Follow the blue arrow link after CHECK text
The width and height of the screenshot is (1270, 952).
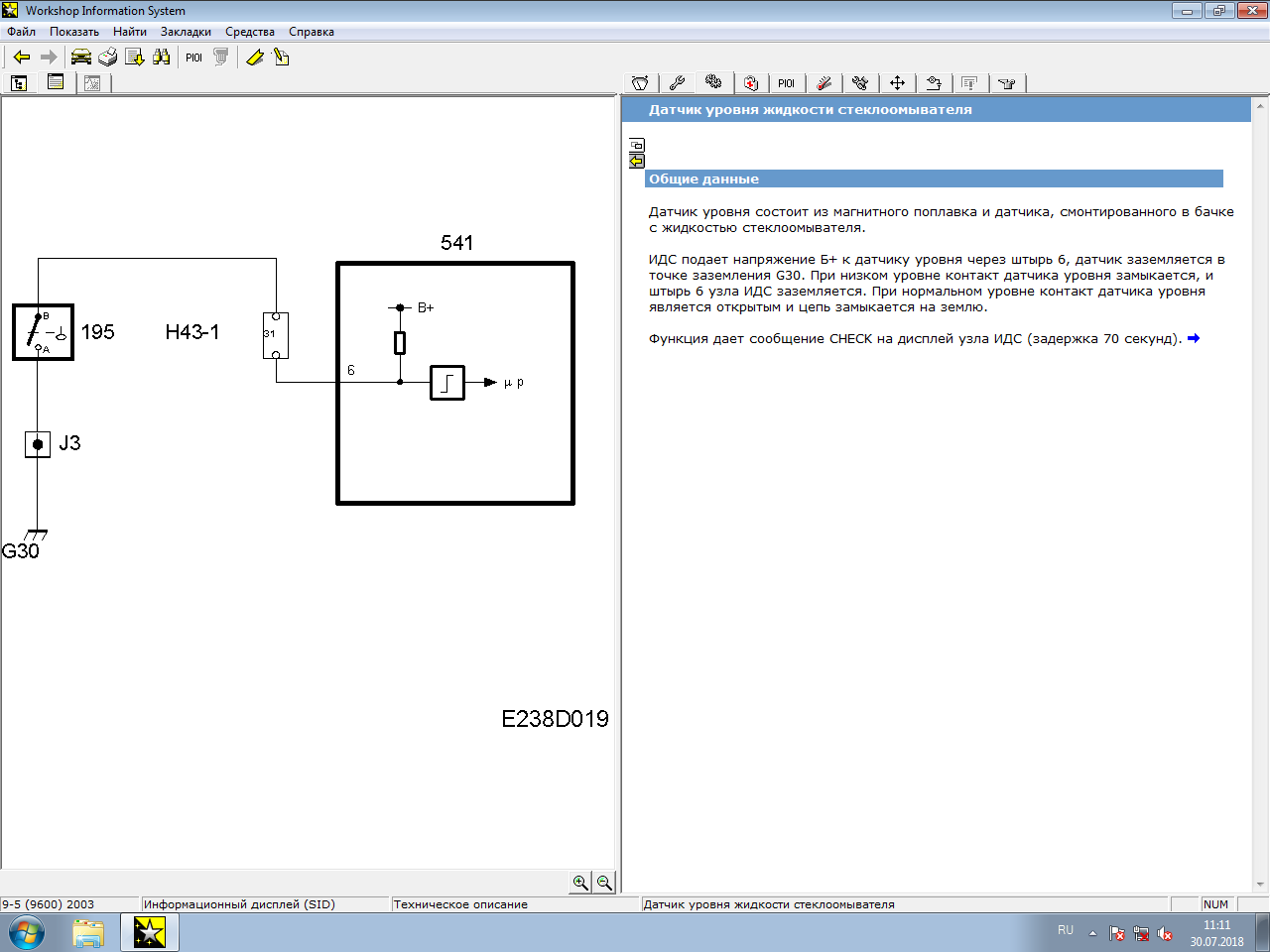(1194, 338)
